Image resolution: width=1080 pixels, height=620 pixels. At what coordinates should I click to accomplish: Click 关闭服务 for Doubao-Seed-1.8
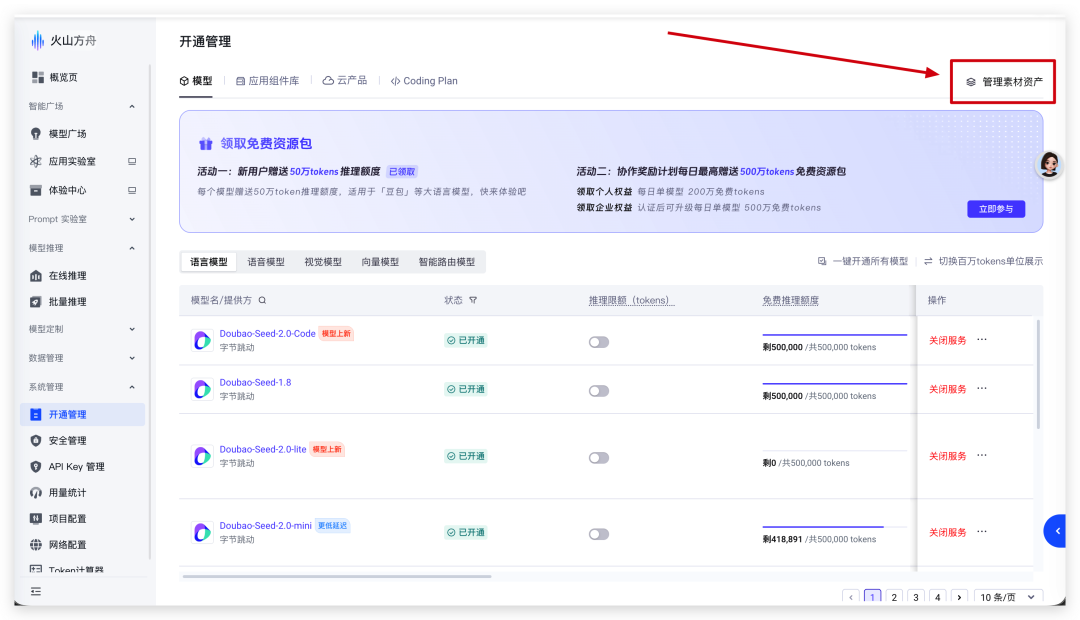[x=948, y=389]
